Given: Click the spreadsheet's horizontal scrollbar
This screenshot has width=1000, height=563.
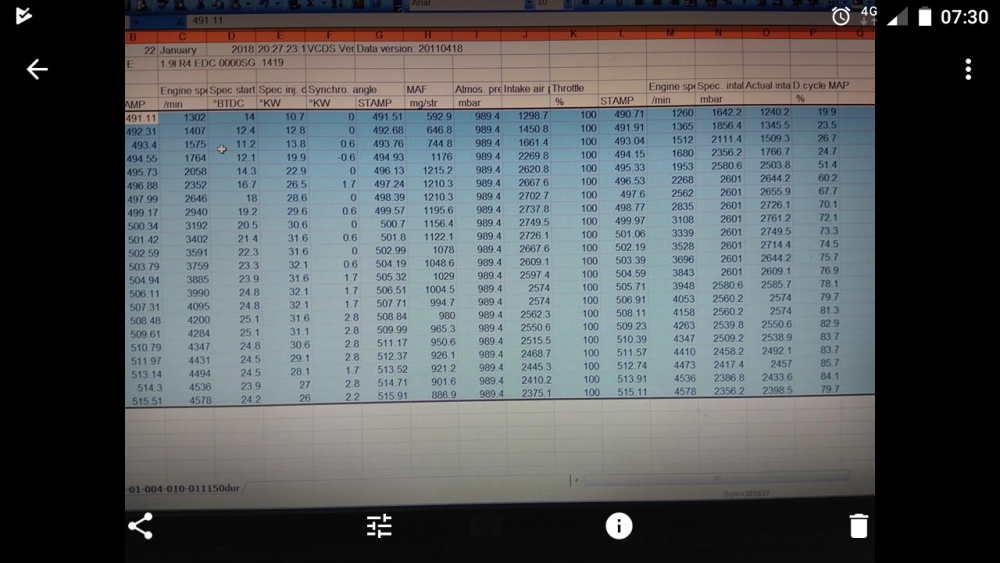Looking at the screenshot, I should tap(716, 479).
